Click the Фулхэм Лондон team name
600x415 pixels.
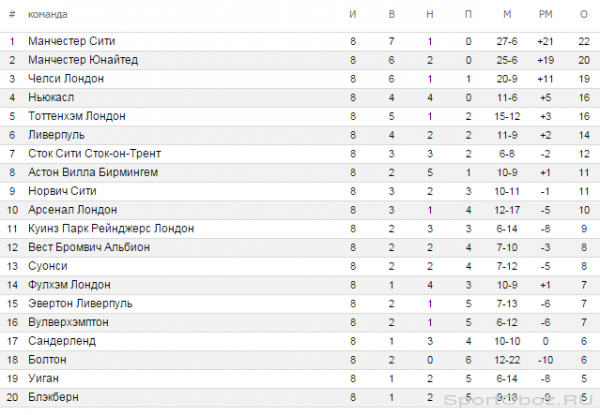pos(69,285)
